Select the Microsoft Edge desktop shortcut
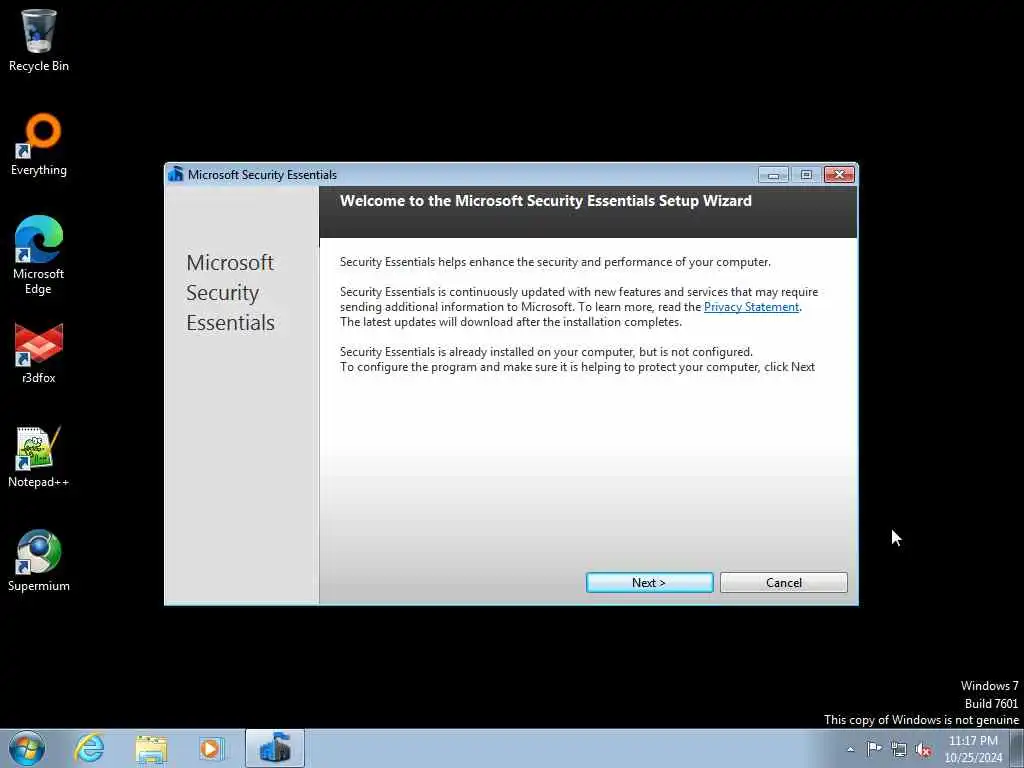This screenshot has height=768, width=1024. click(x=39, y=255)
